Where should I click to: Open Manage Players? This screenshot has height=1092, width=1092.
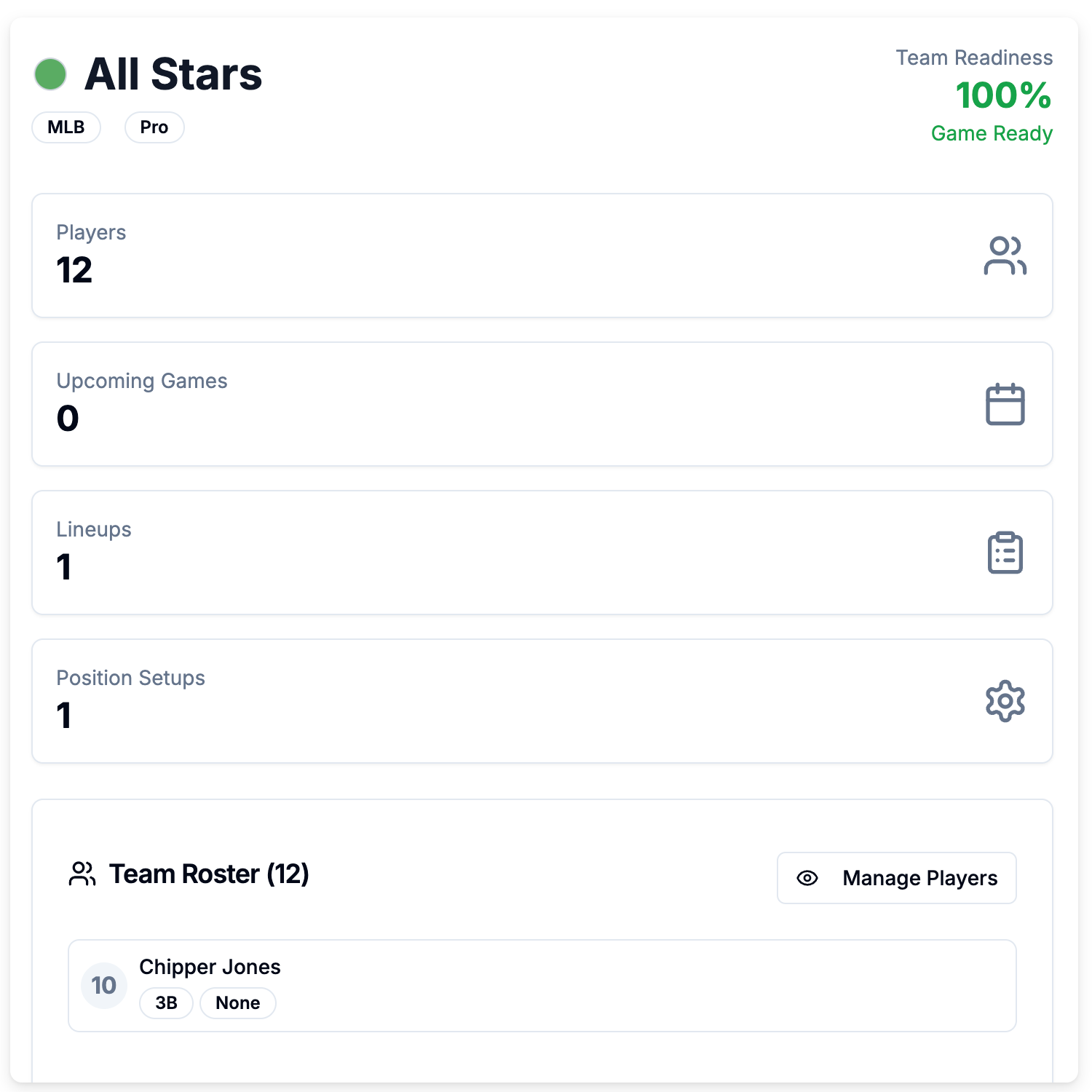tap(896, 878)
